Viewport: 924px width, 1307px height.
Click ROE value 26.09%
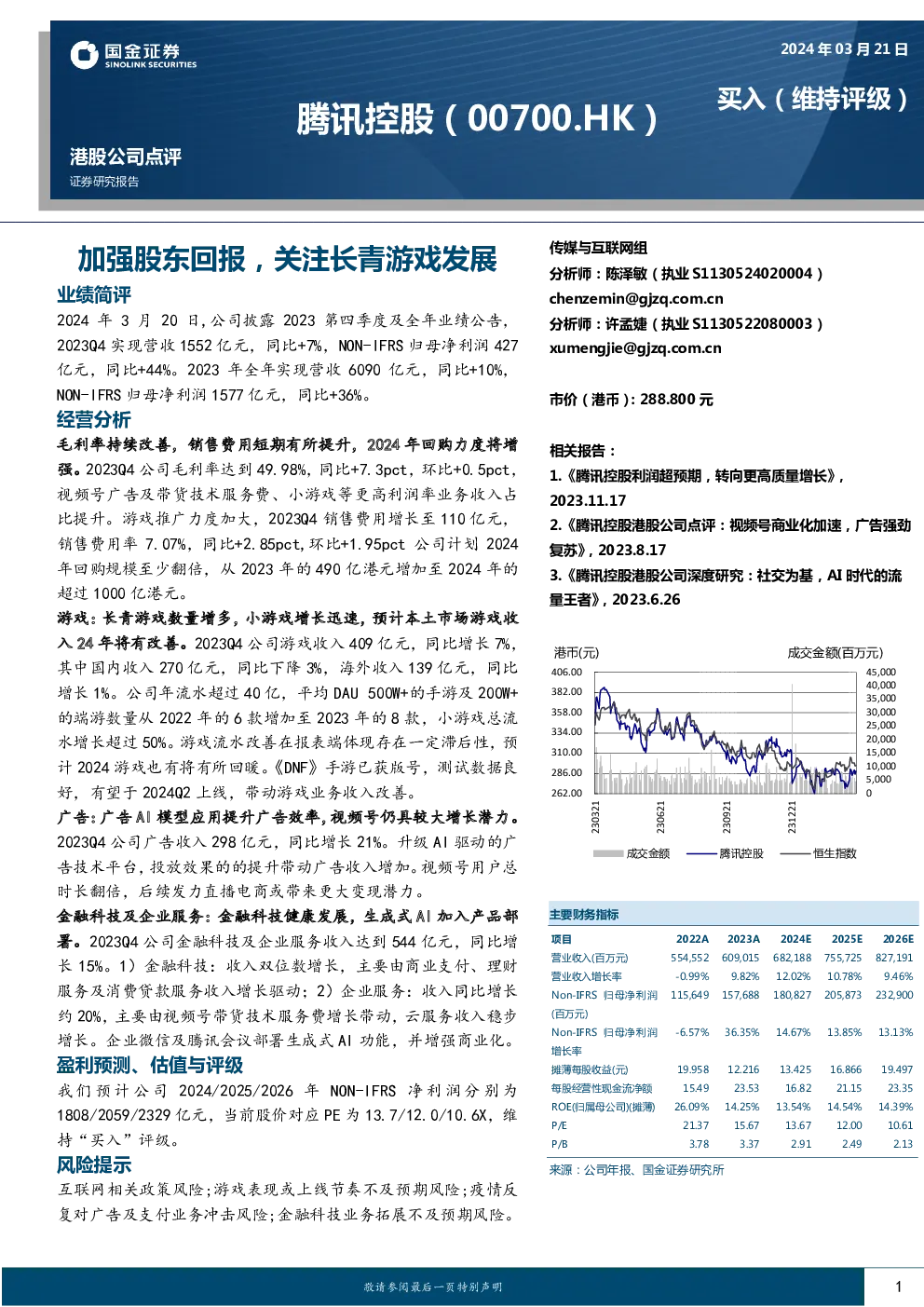tap(692, 1107)
